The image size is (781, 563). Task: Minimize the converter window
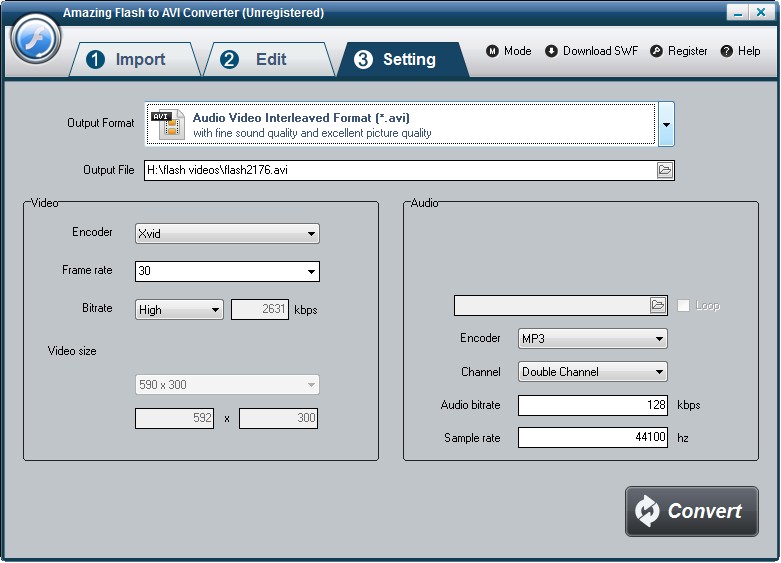(x=738, y=12)
